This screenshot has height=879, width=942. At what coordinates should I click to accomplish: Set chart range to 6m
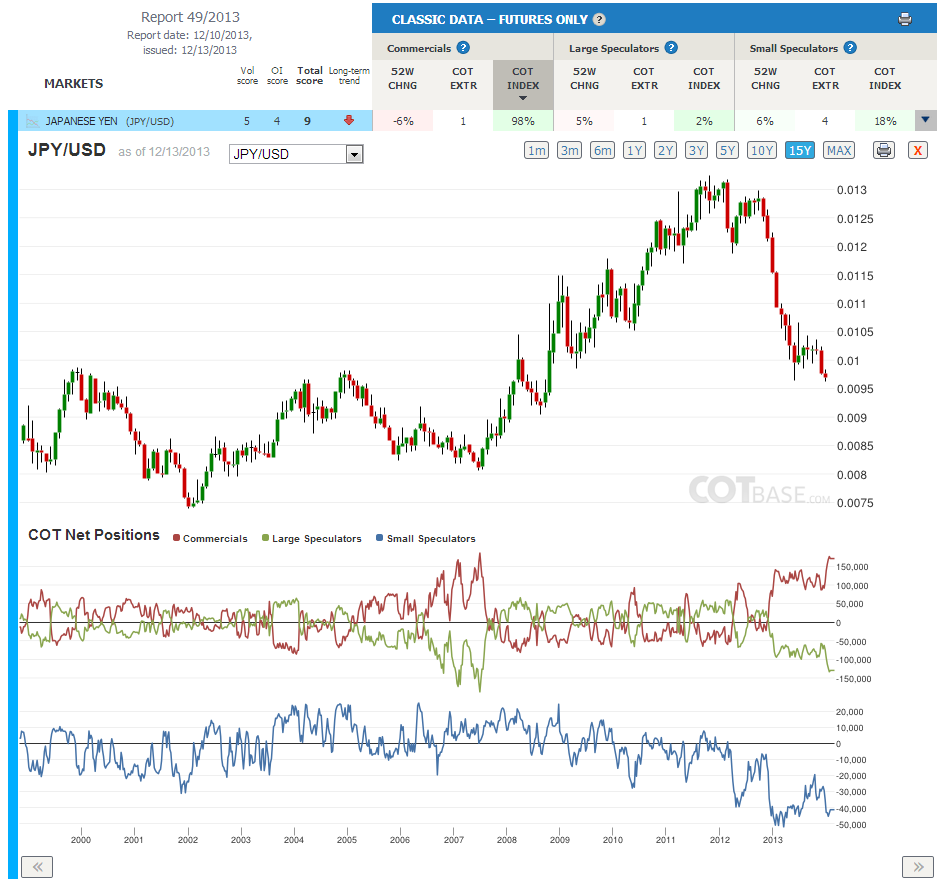(602, 150)
